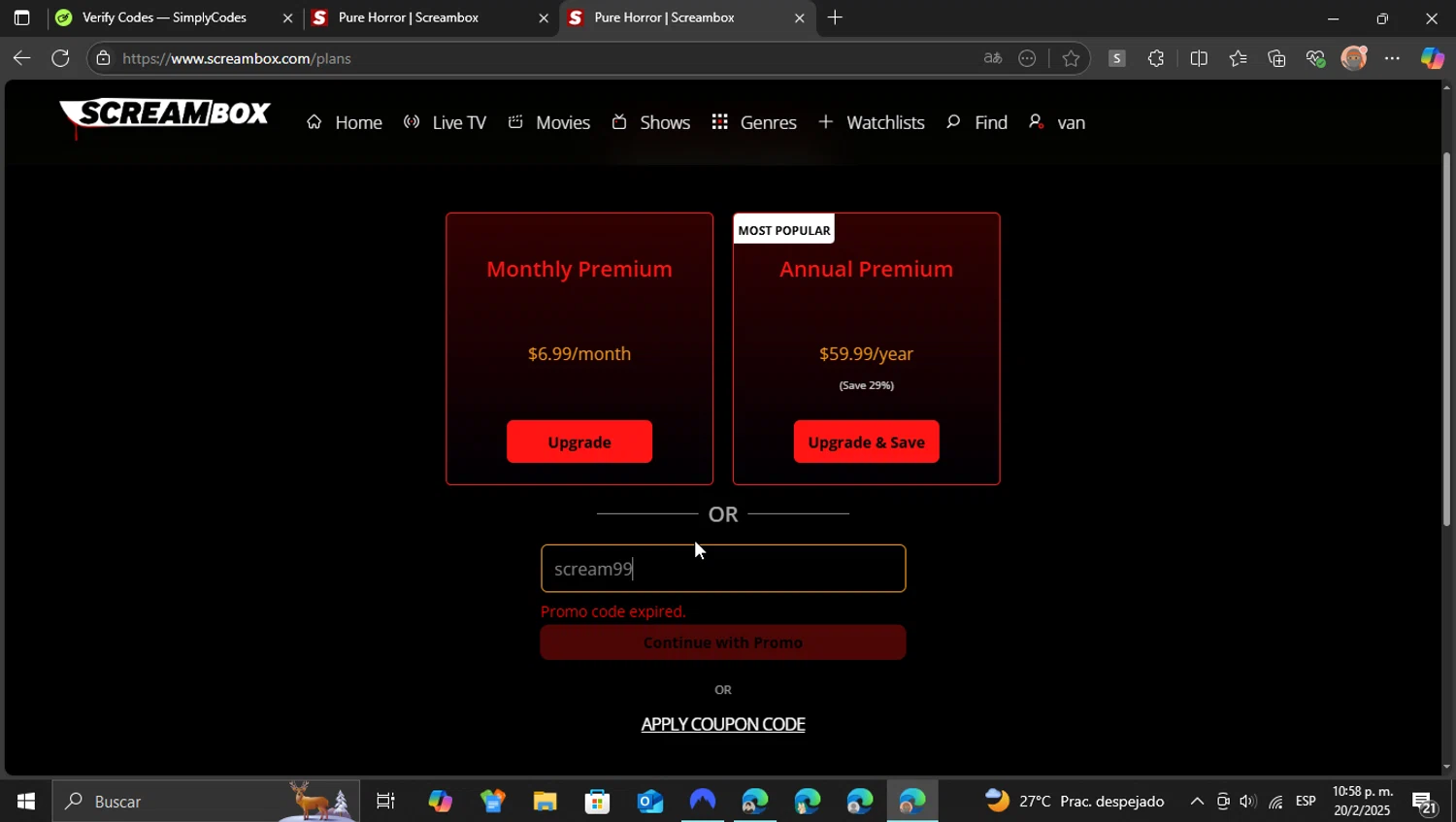Click APPLY COUPON CODE link
The height and width of the screenshot is (822, 1456).
(x=723, y=724)
